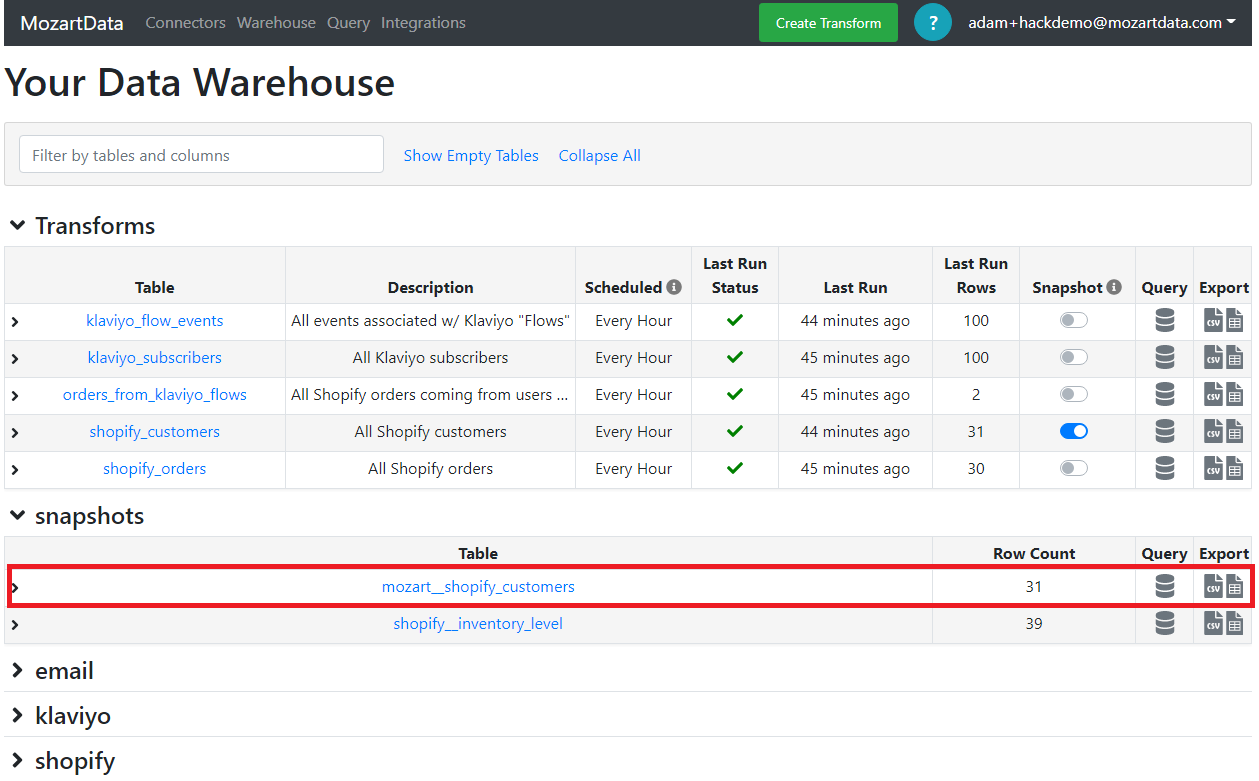Export shopify_orders to spreadsheet

(x=1235, y=469)
